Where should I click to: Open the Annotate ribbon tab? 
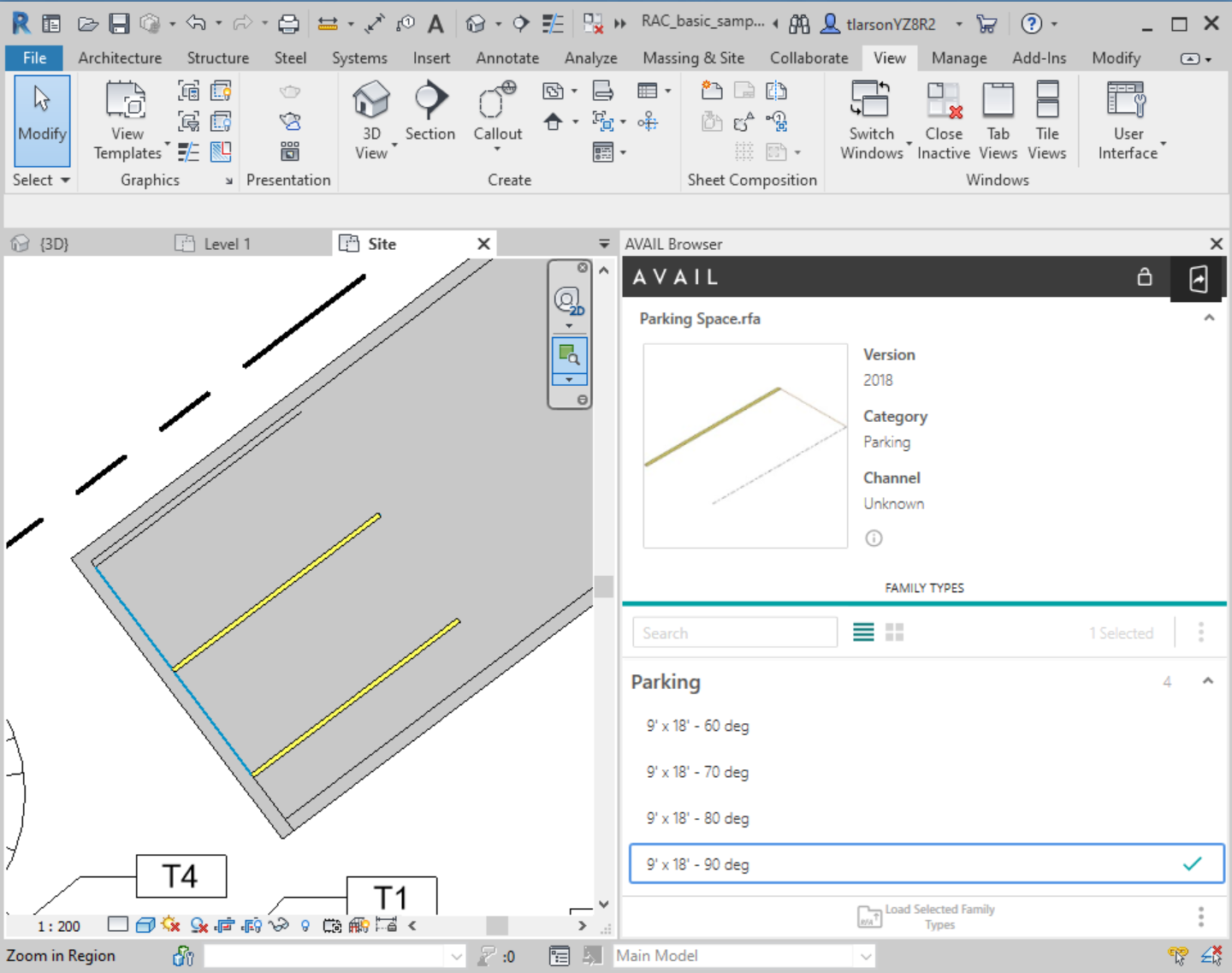[x=507, y=58]
